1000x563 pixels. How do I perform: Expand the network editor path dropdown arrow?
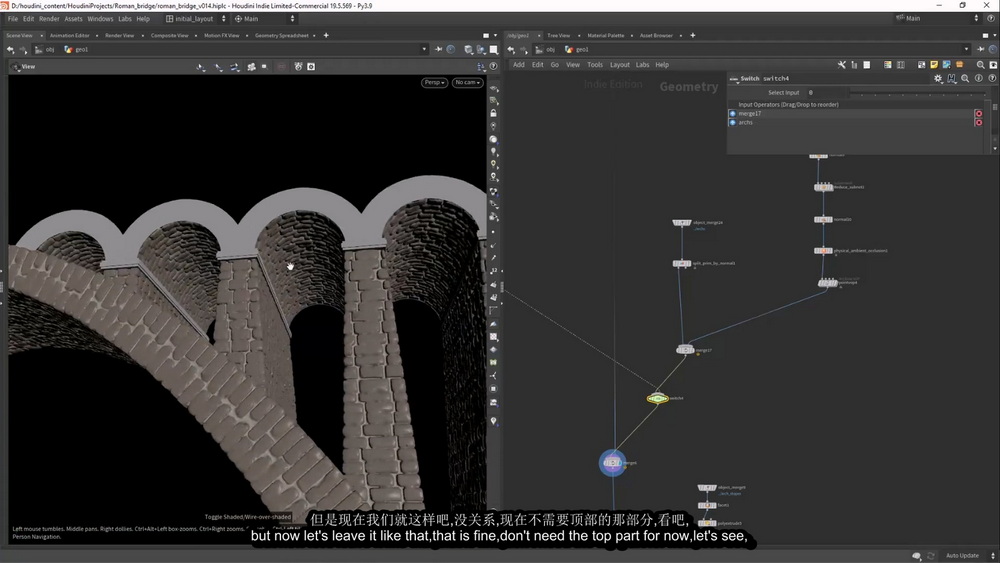966,49
